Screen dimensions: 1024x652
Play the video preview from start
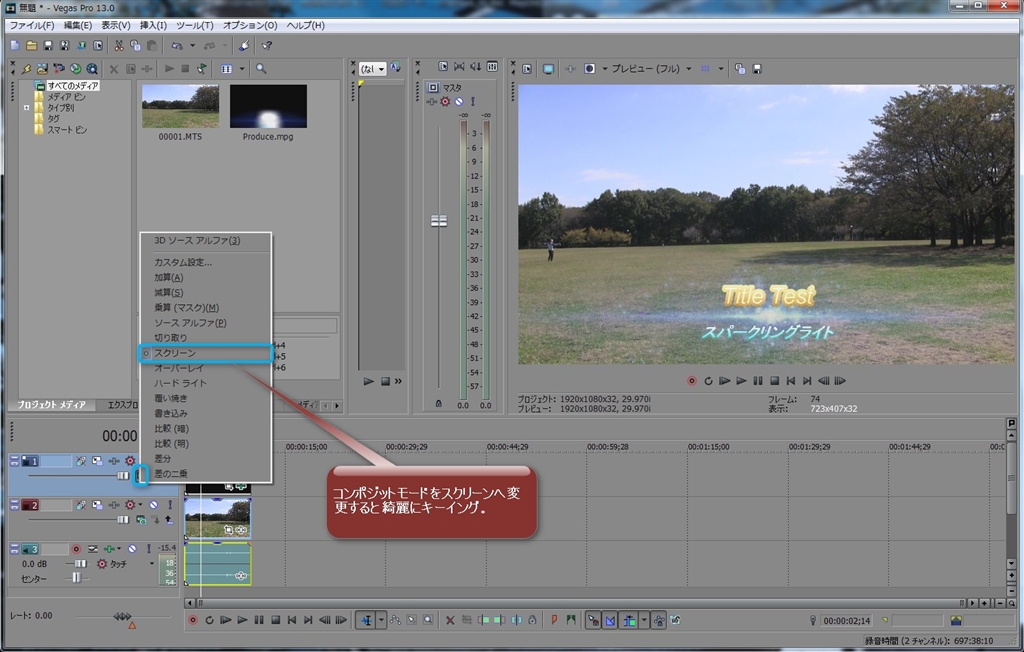(x=724, y=381)
